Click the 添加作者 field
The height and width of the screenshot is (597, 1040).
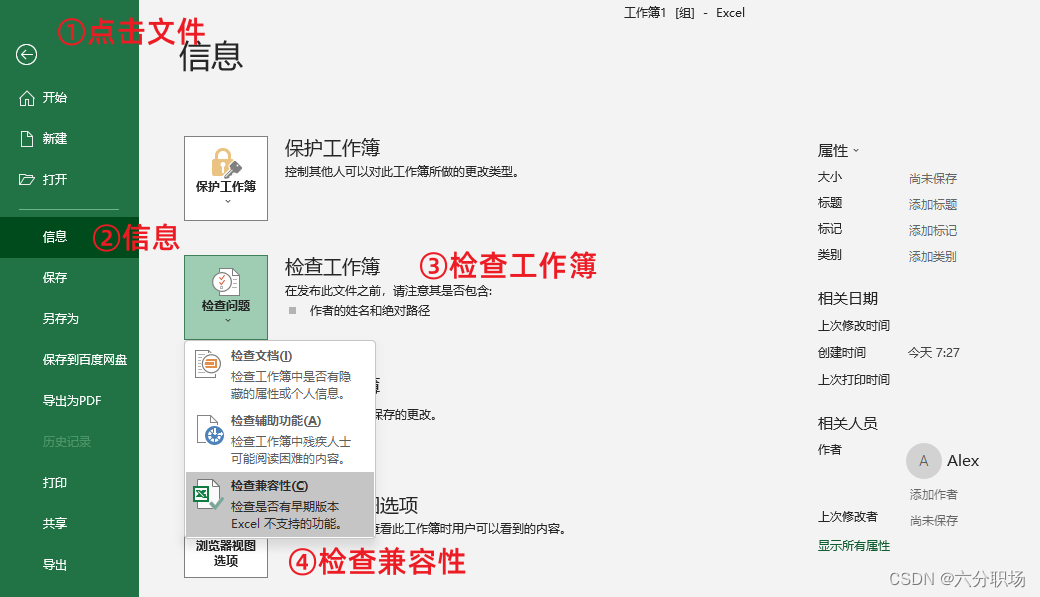(933, 495)
